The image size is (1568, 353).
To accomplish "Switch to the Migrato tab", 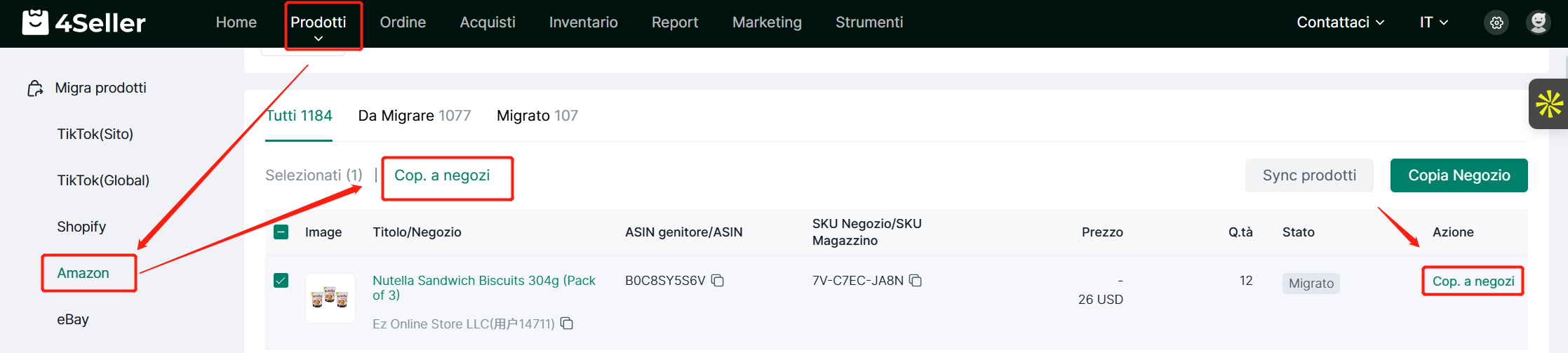I will pos(537,116).
